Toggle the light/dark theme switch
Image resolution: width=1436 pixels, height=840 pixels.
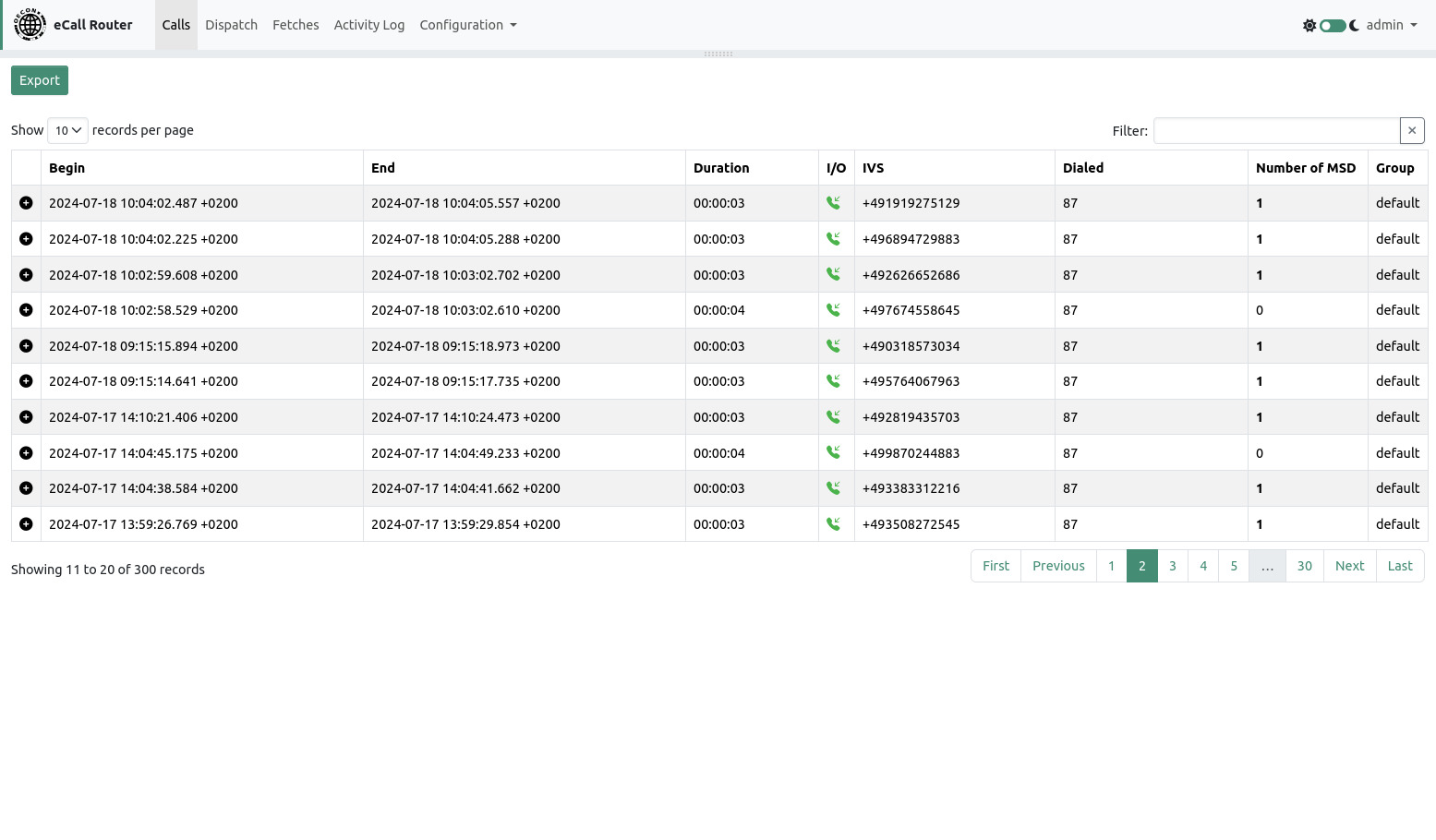tap(1332, 26)
